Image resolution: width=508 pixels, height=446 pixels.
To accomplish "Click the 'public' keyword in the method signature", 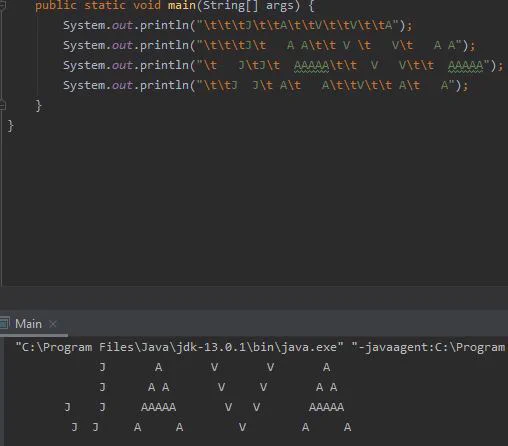I will point(56,6).
